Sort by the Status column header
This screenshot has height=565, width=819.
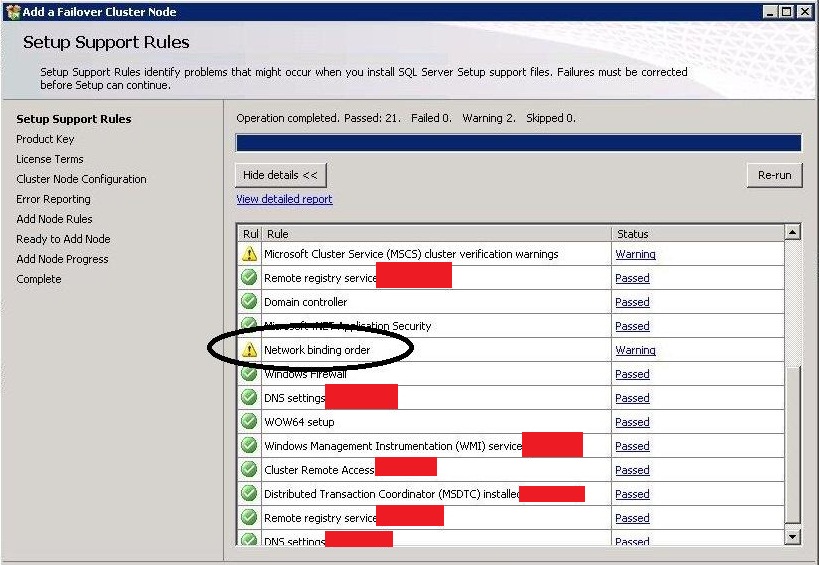point(698,233)
